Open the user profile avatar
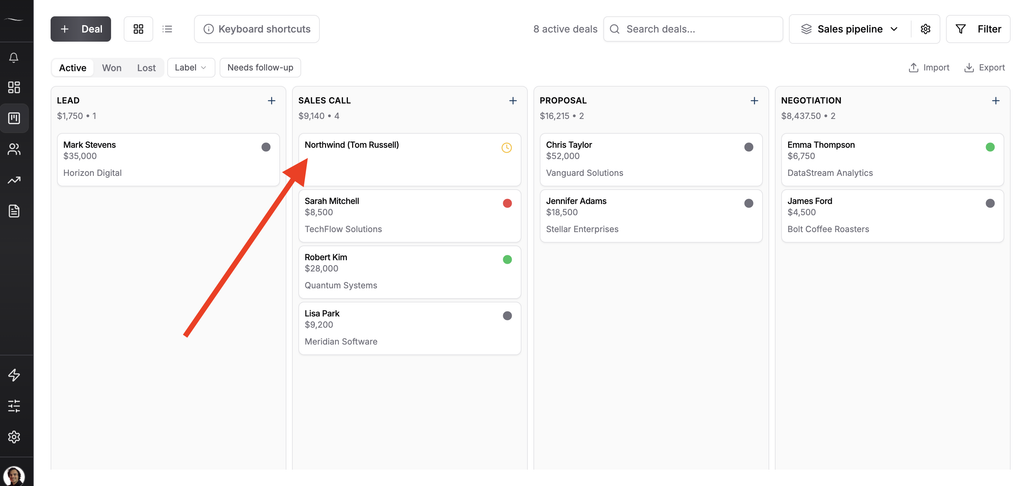Viewport: 1024px width, 486px height. [14, 476]
